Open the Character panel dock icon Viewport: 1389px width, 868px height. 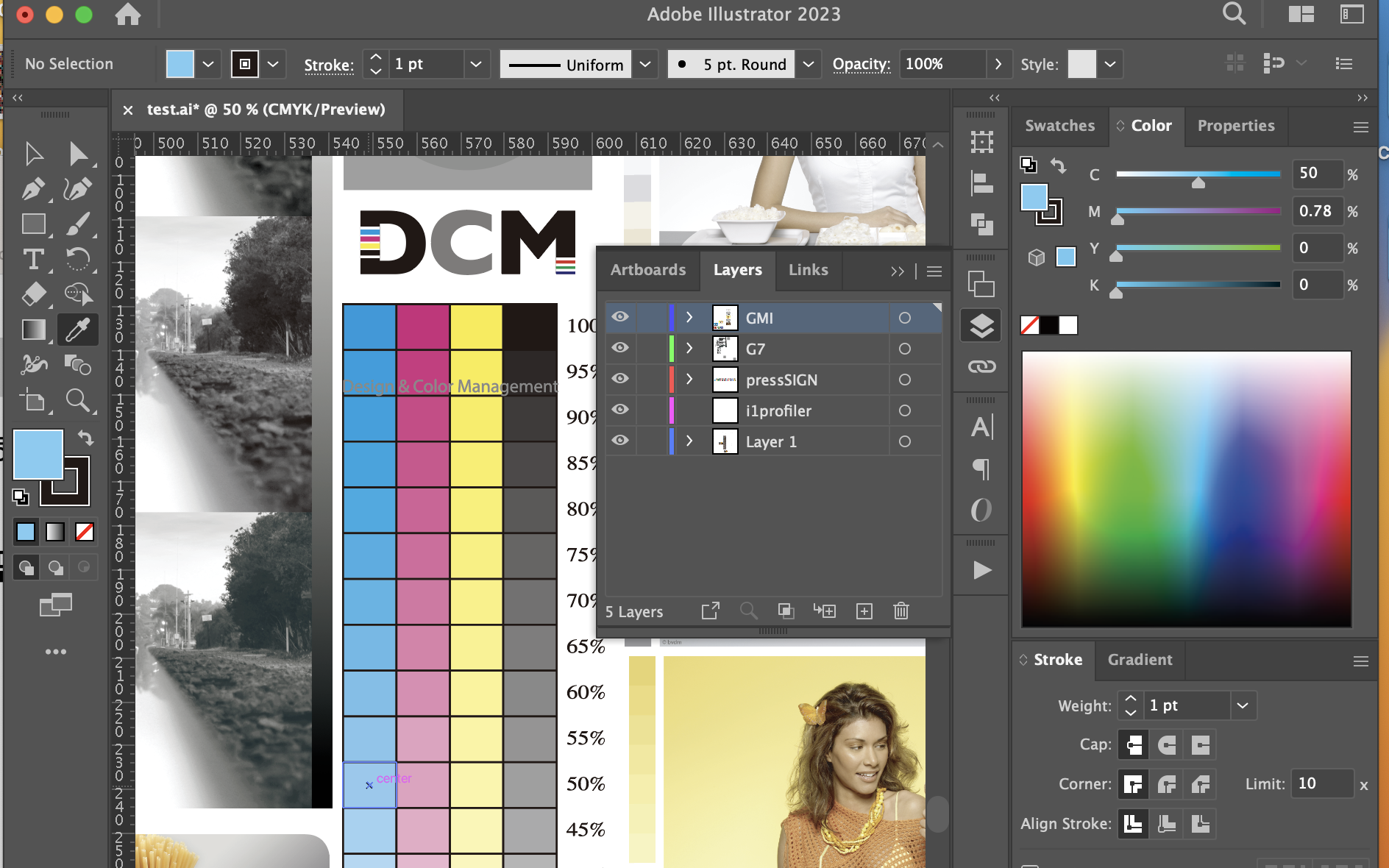981,427
